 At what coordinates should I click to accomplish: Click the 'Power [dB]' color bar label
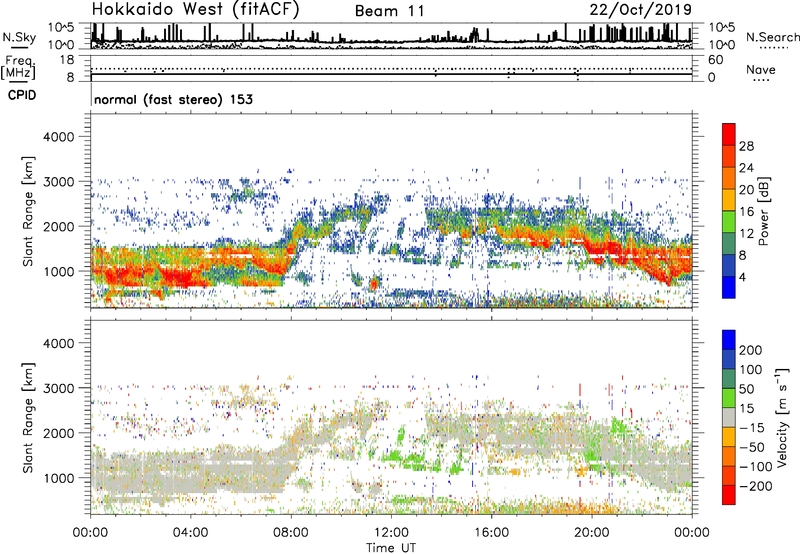(764, 211)
